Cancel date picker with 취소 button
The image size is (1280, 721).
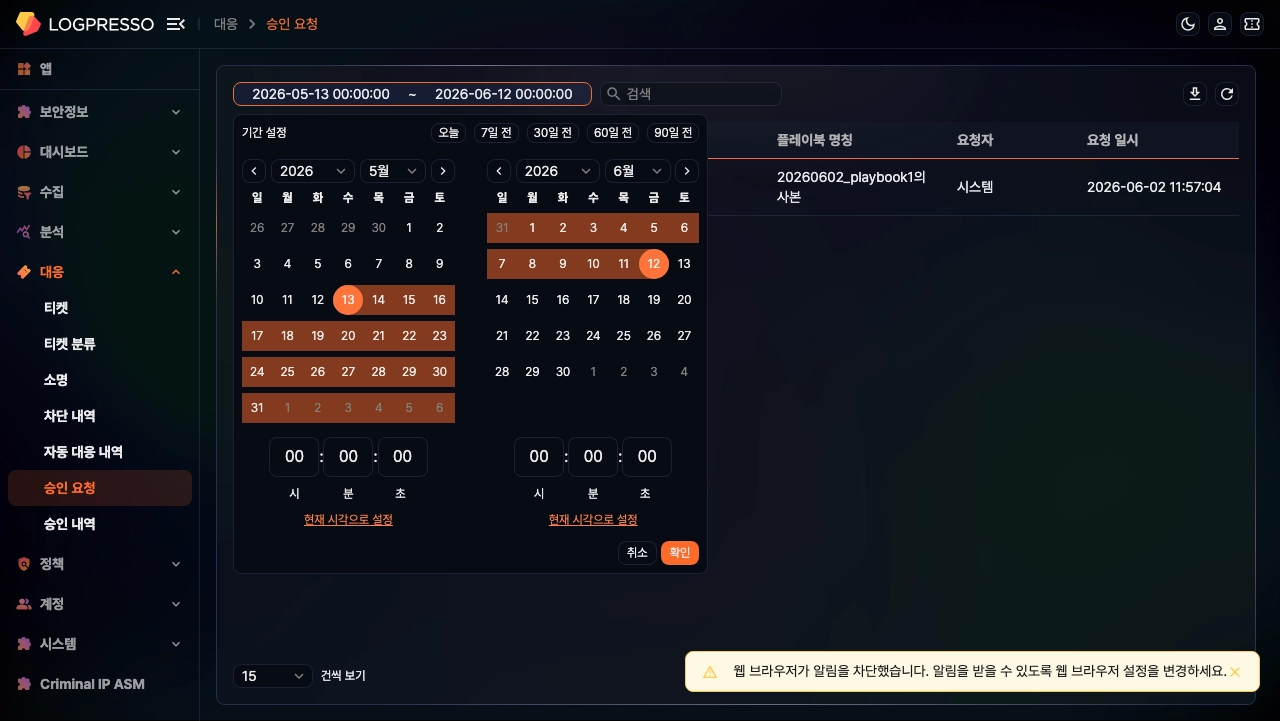(637, 553)
